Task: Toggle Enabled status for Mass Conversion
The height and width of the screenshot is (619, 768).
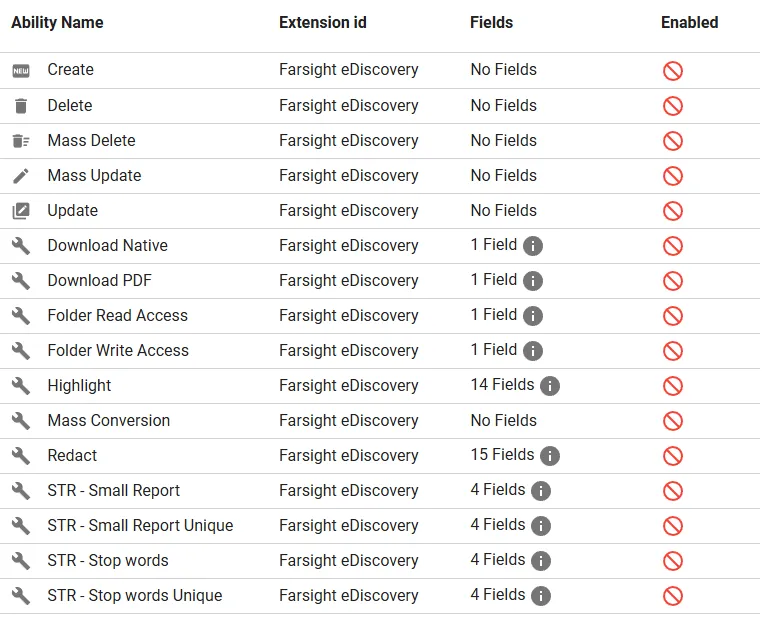Action: tap(673, 421)
